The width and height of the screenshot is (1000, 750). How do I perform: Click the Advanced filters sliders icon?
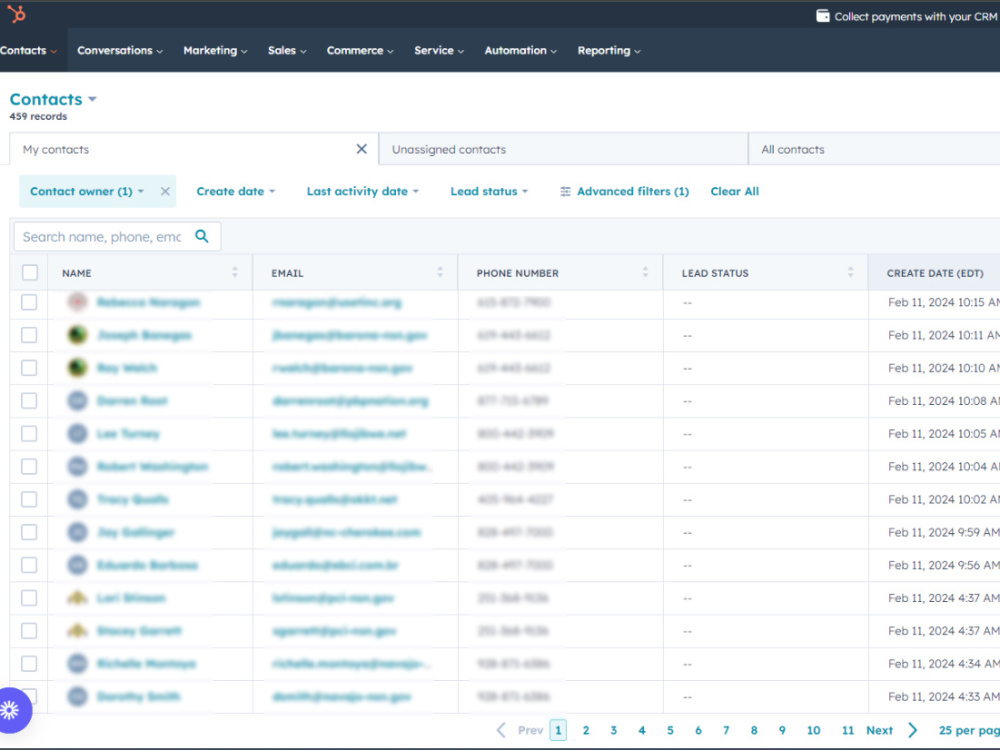click(565, 191)
